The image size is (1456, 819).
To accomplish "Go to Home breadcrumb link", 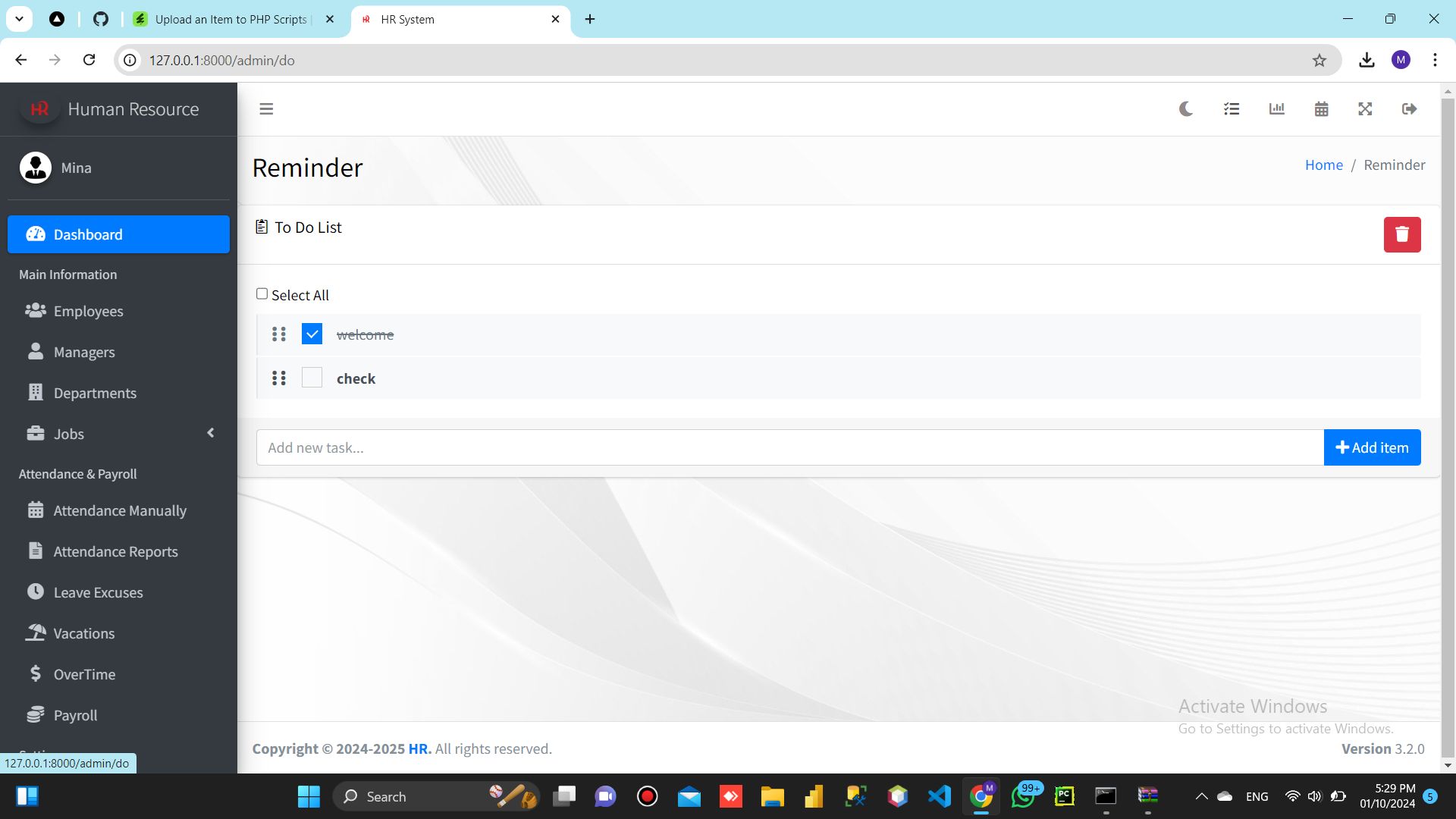I will point(1323,165).
